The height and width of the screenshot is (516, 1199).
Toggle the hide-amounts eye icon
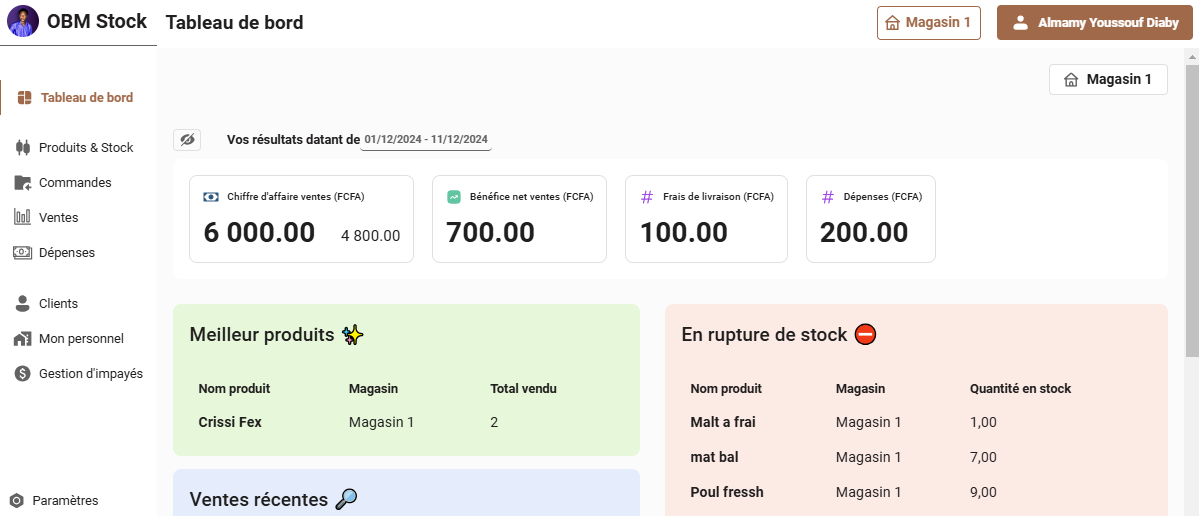[x=187, y=140]
